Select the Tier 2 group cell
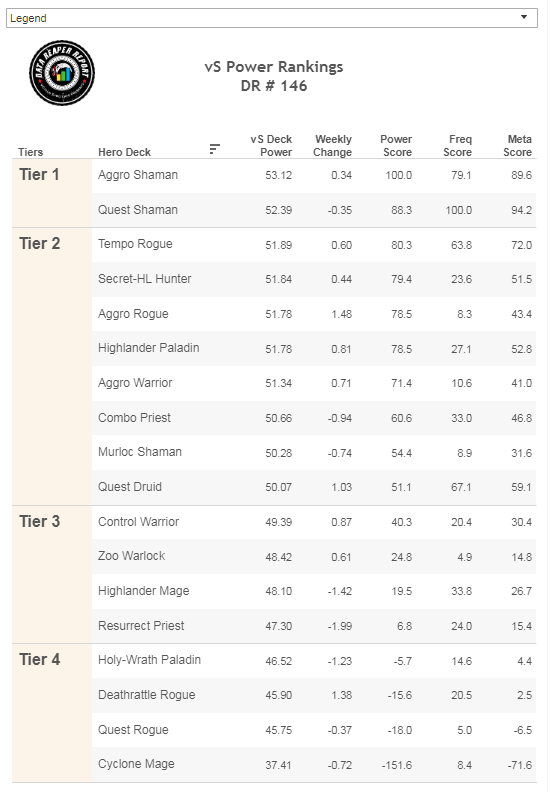This screenshot has width=551, height=792. (x=52, y=366)
